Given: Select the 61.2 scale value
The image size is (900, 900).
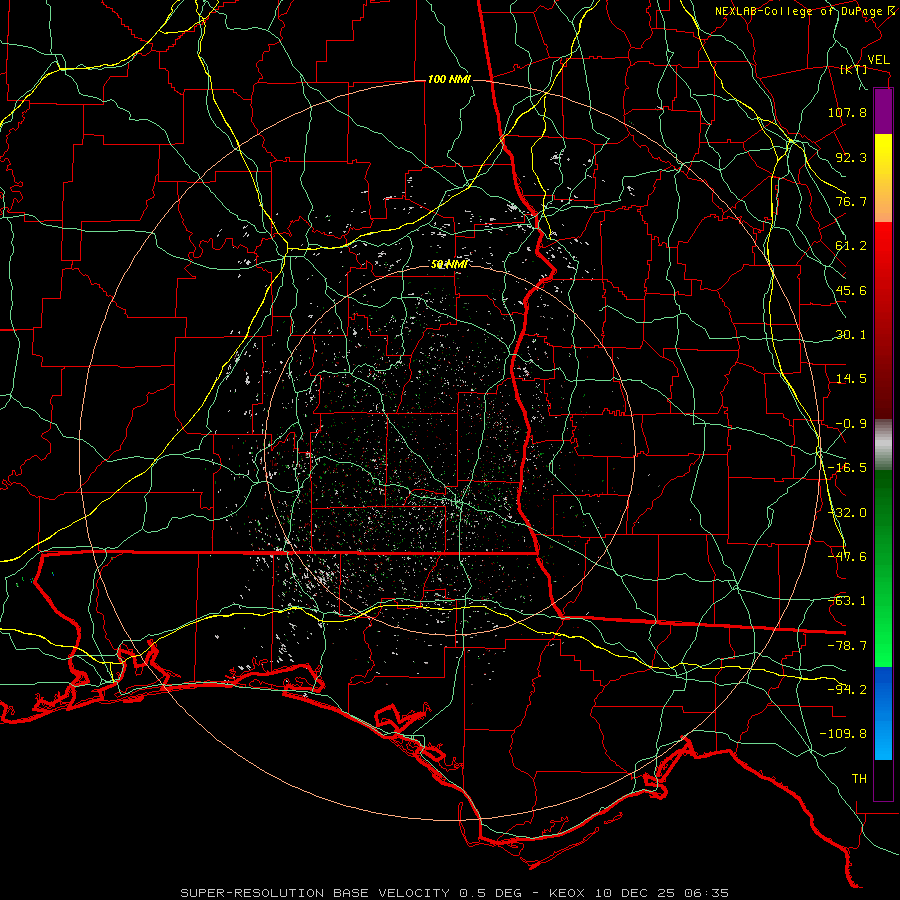Looking at the screenshot, I should pos(851,246).
